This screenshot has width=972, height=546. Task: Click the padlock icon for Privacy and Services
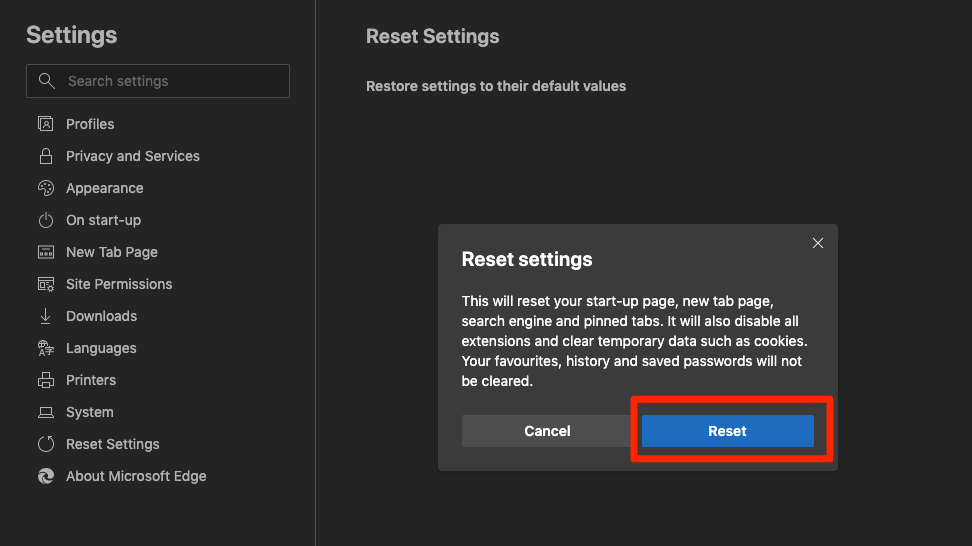click(x=45, y=156)
